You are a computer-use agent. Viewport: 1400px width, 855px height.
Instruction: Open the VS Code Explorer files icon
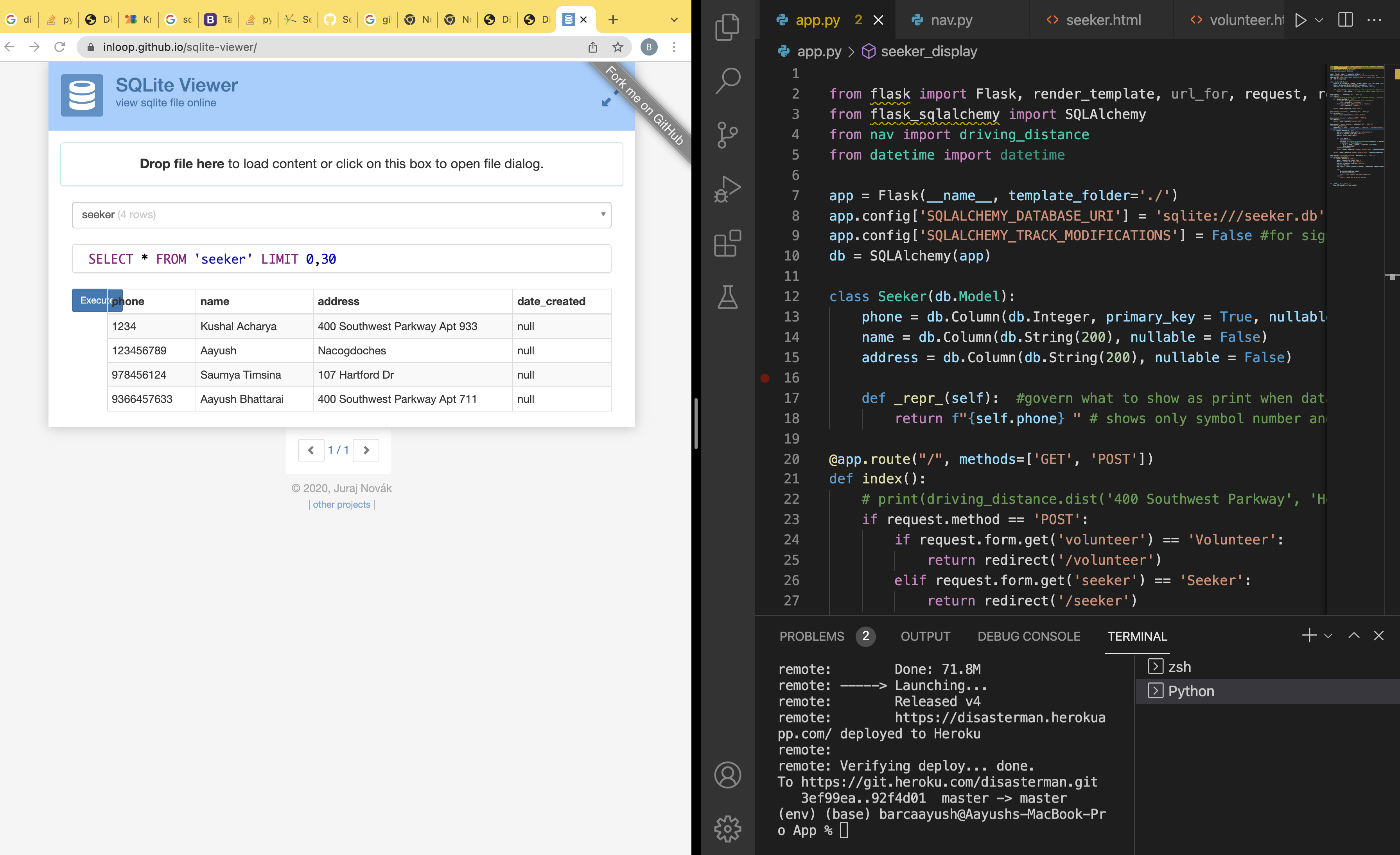tap(727, 27)
